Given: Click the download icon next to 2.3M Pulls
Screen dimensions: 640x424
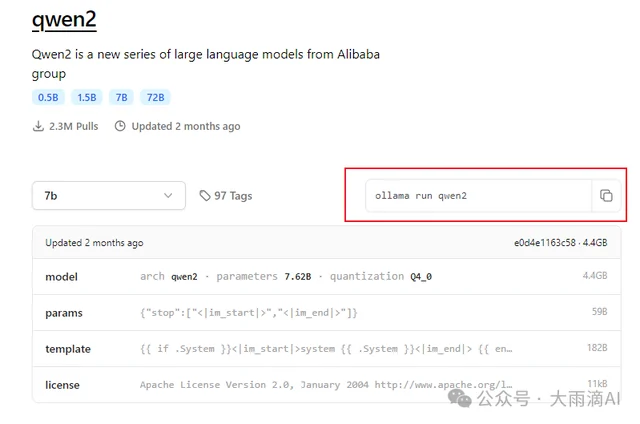Looking at the screenshot, I should pyautogui.click(x=38, y=126).
